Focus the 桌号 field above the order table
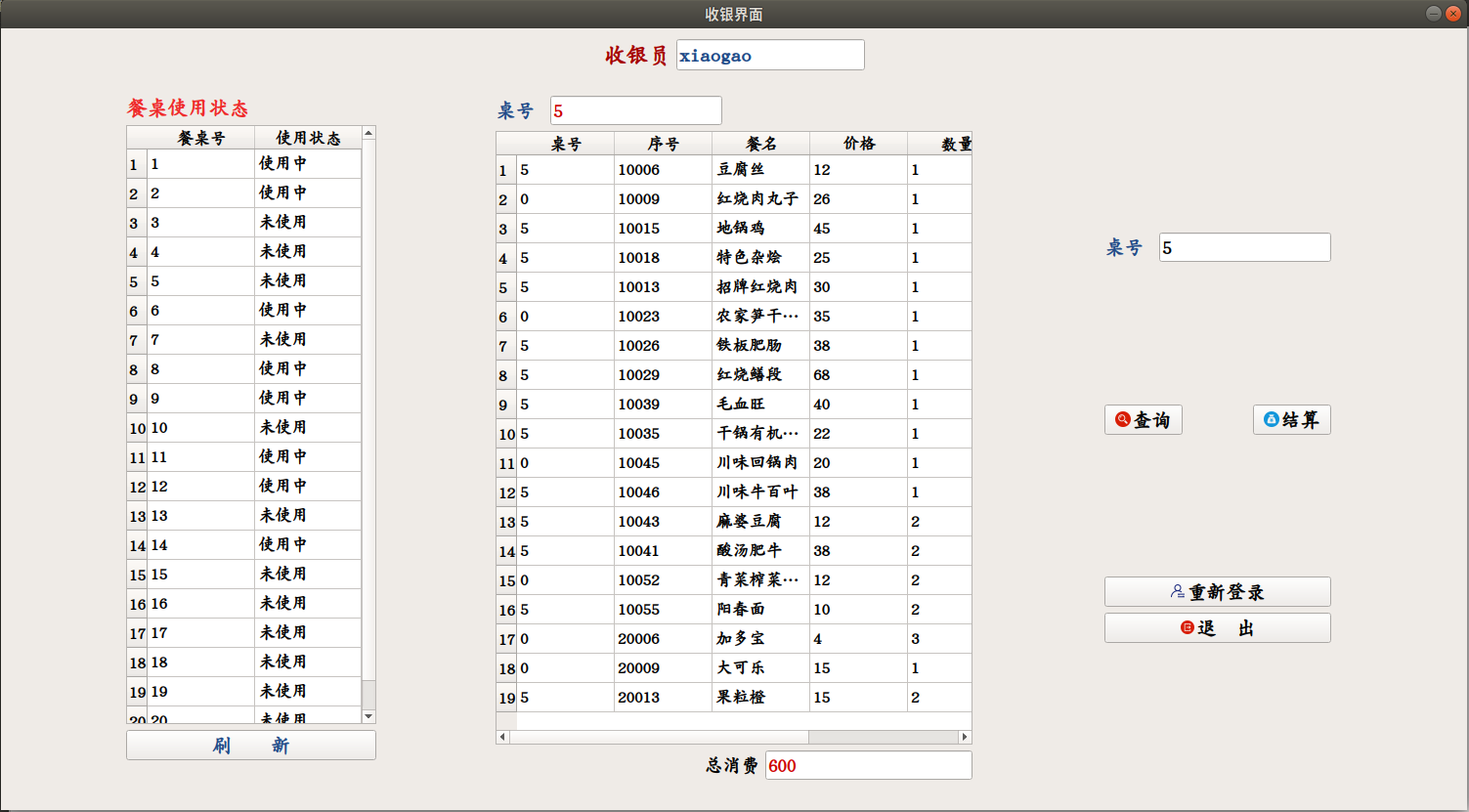 [x=636, y=110]
